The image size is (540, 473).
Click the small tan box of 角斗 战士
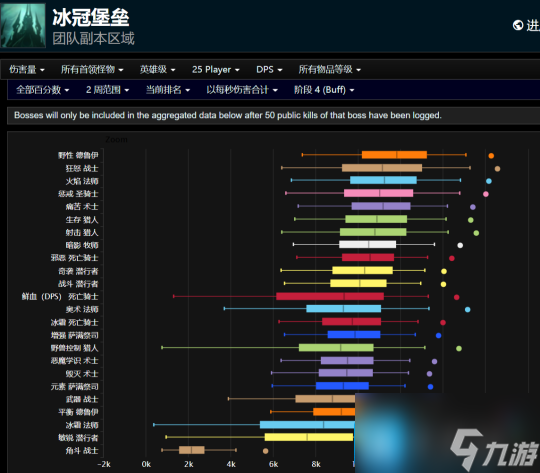192,450
